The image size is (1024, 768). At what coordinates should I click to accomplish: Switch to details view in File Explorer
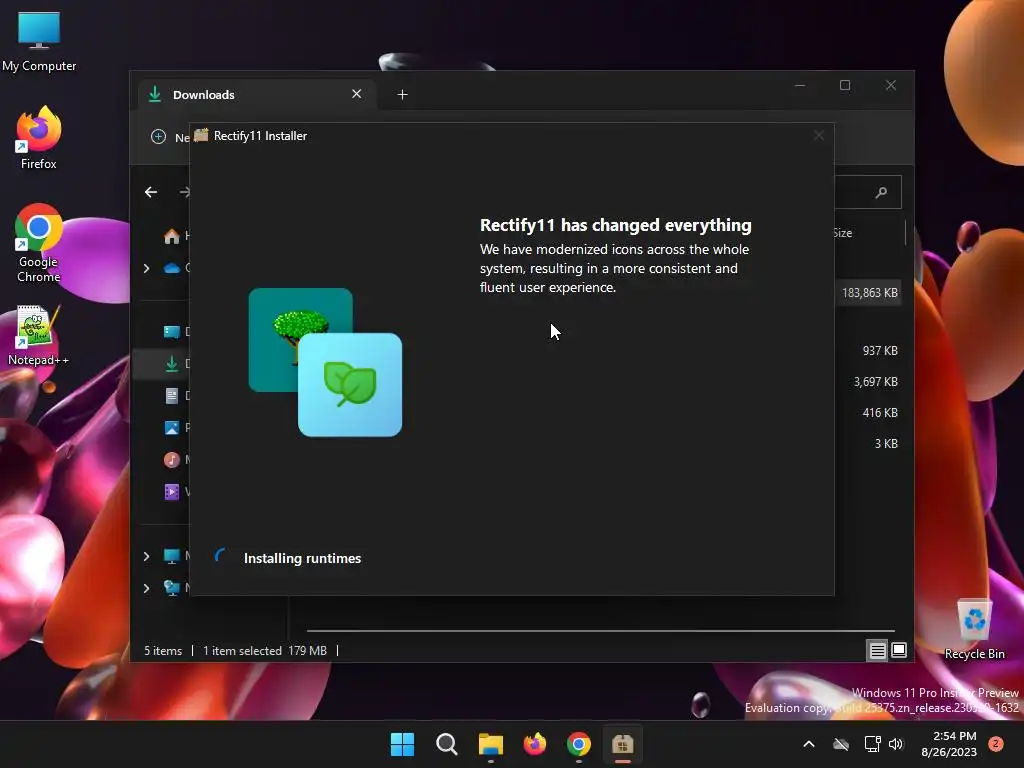click(877, 650)
